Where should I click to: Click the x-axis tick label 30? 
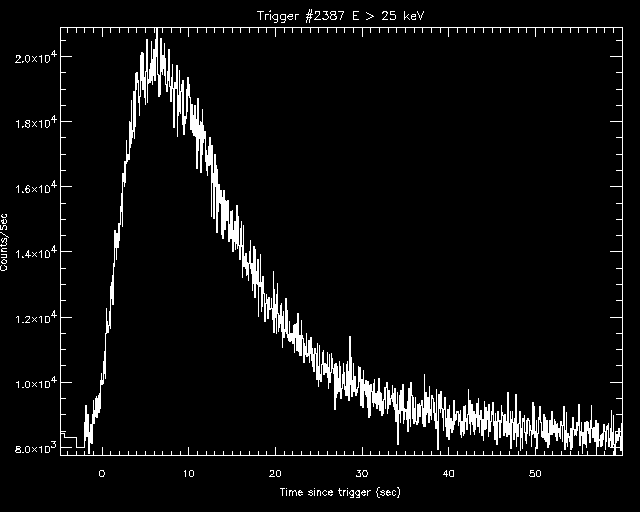click(x=362, y=474)
